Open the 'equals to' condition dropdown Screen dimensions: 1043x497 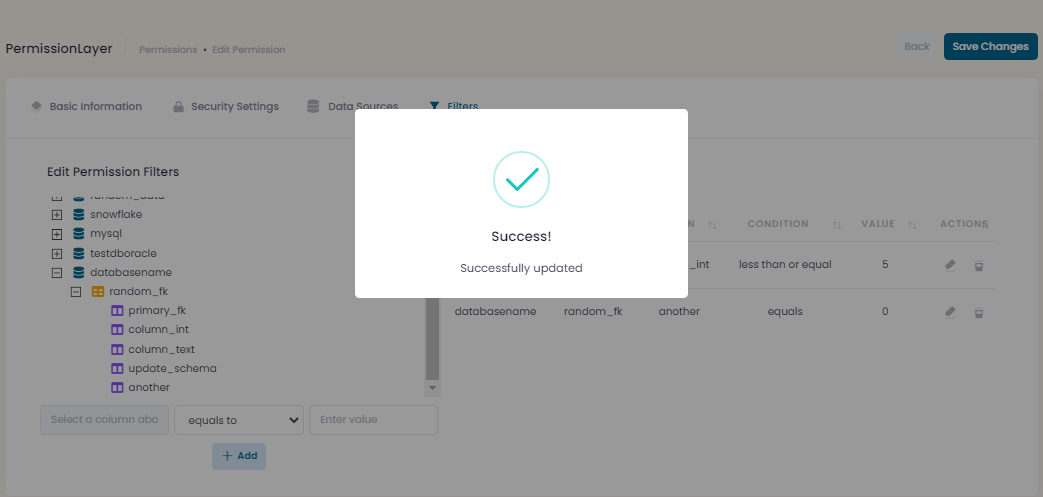[239, 420]
